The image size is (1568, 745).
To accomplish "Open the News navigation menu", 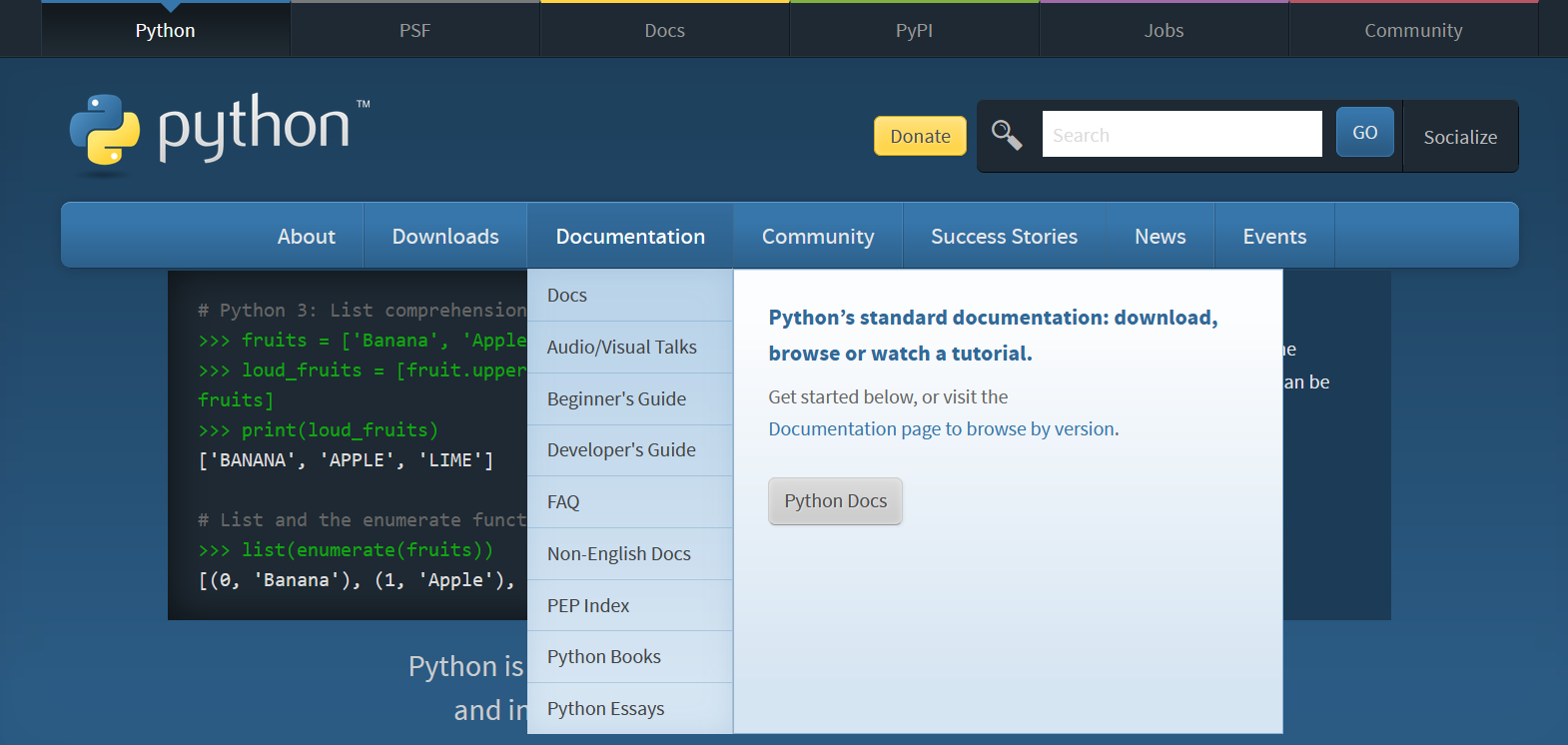I will (1161, 237).
